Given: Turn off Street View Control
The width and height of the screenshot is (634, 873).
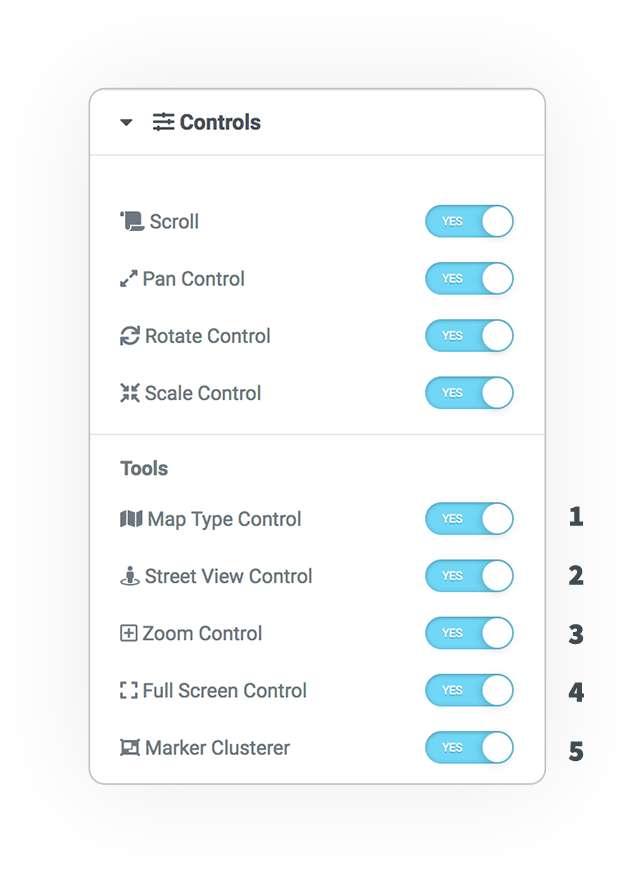Looking at the screenshot, I should 469,576.
